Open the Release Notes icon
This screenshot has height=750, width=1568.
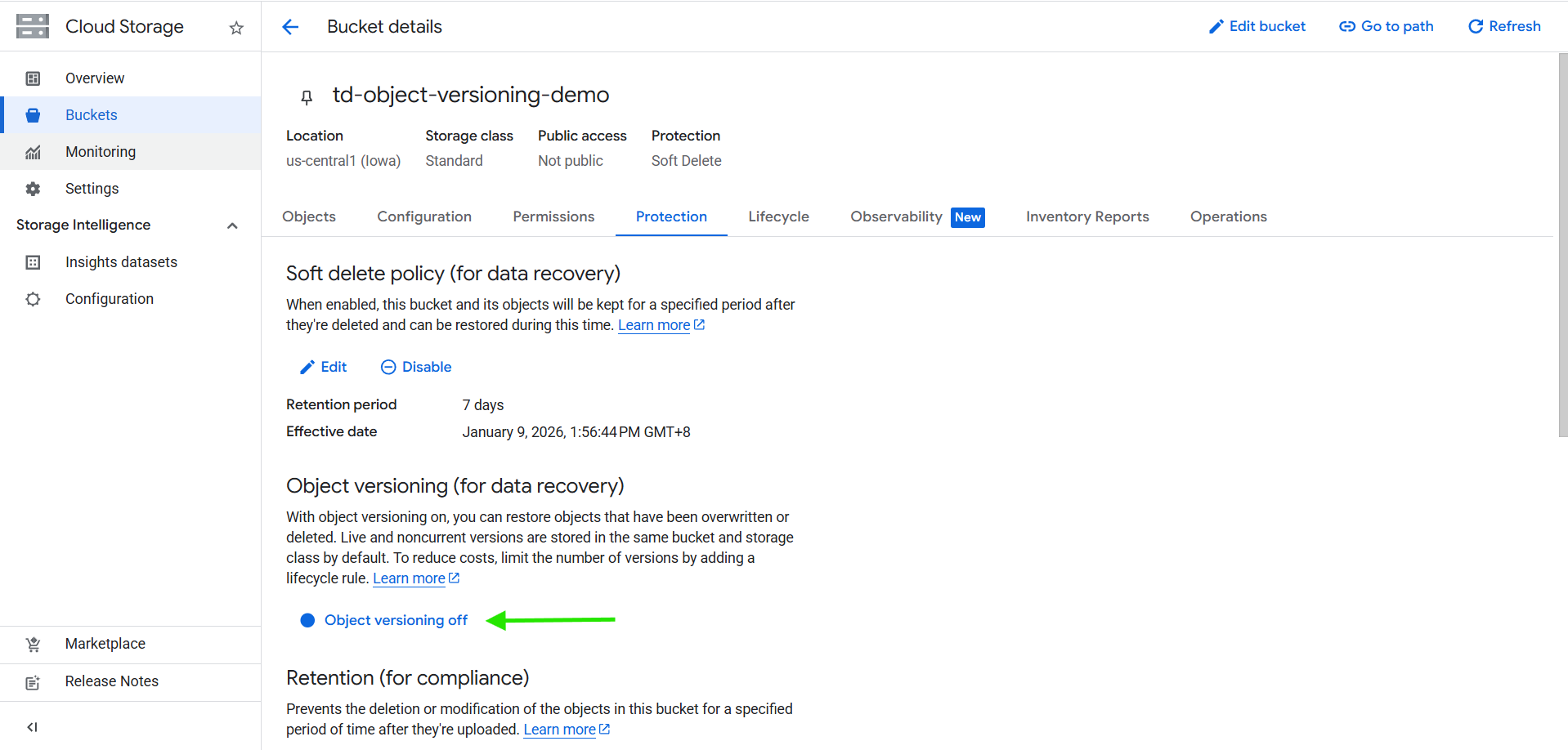[33, 682]
